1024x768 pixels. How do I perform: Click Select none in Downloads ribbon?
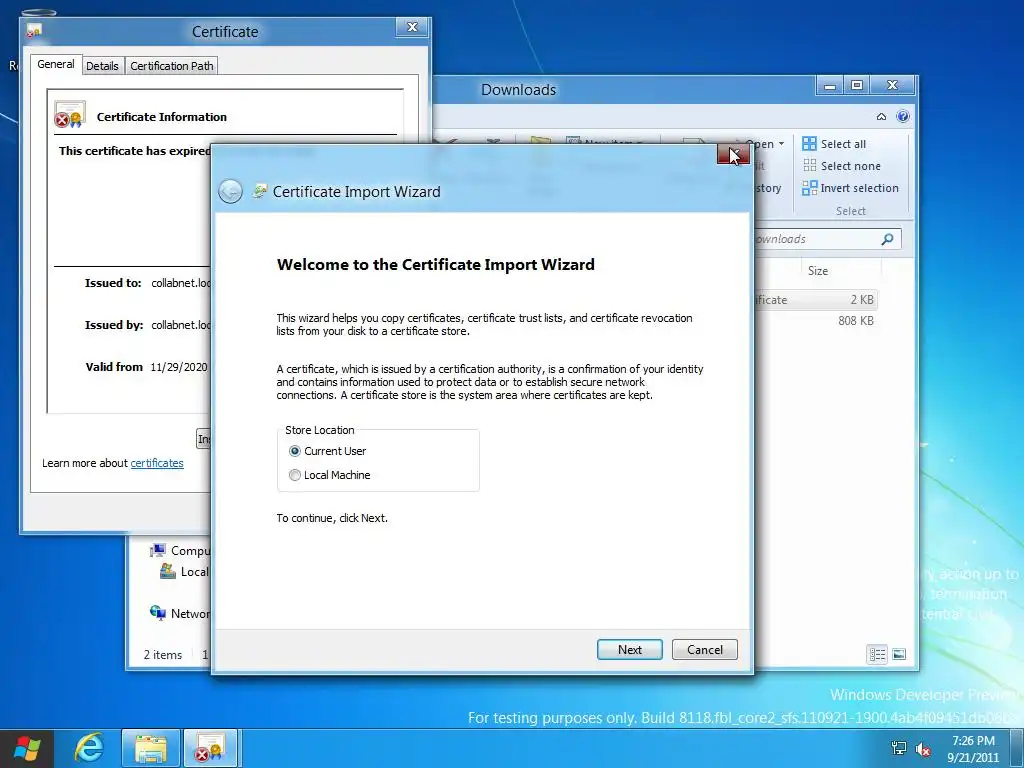coord(841,166)
